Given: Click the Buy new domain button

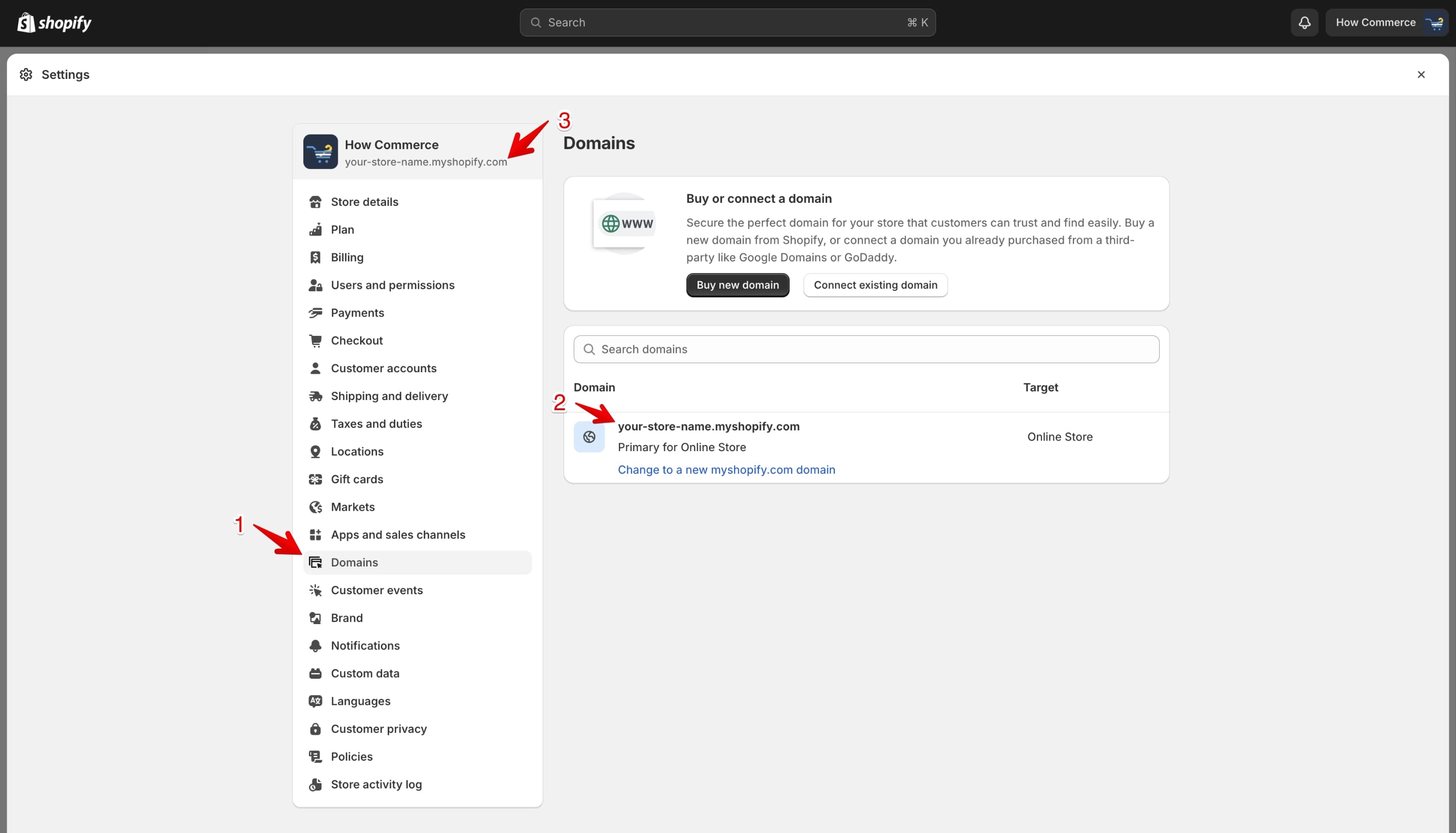Looking at the screenshot, I should [x=737, y=285].
